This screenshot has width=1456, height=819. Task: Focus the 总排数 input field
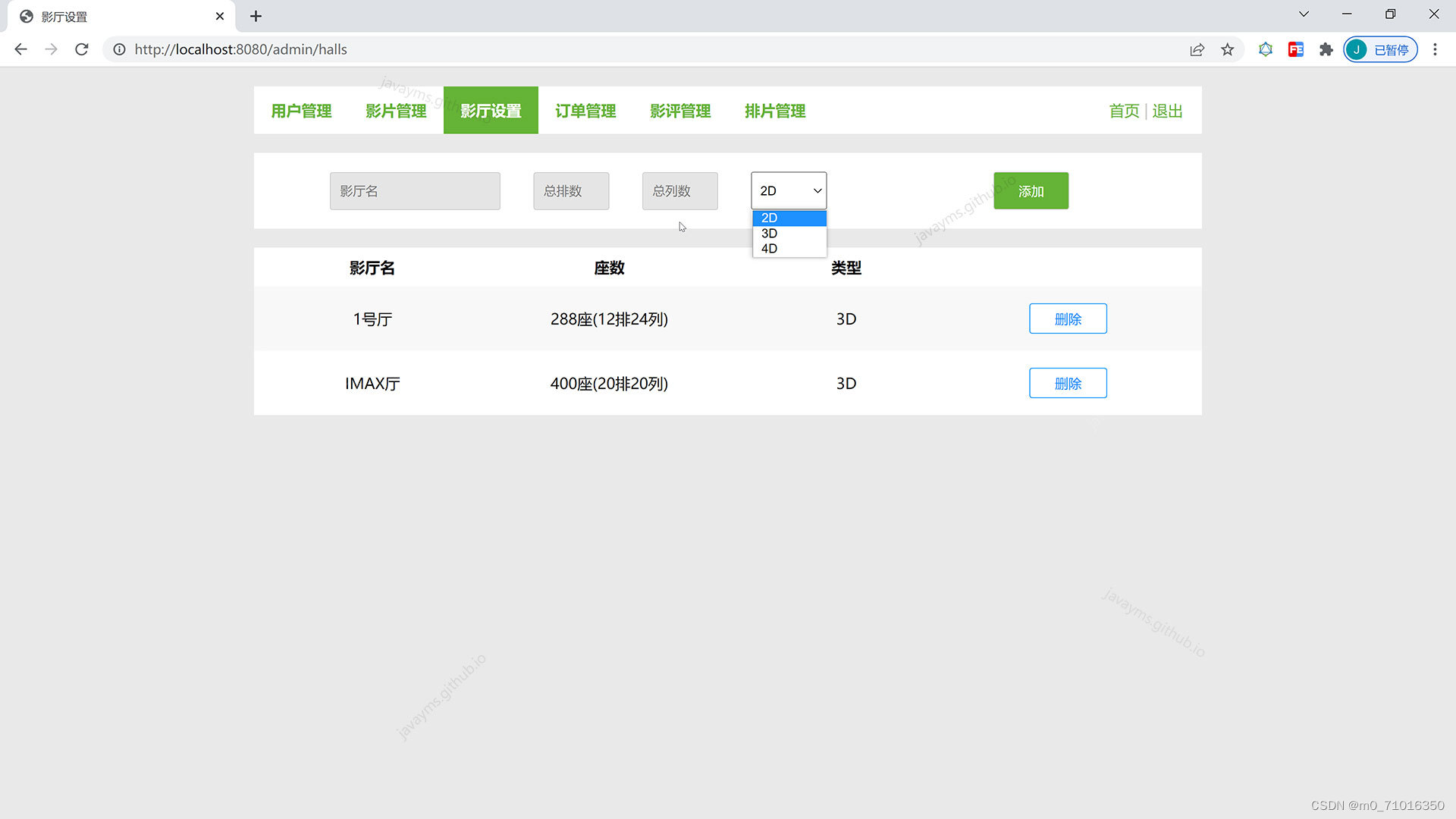coord(571,191)
